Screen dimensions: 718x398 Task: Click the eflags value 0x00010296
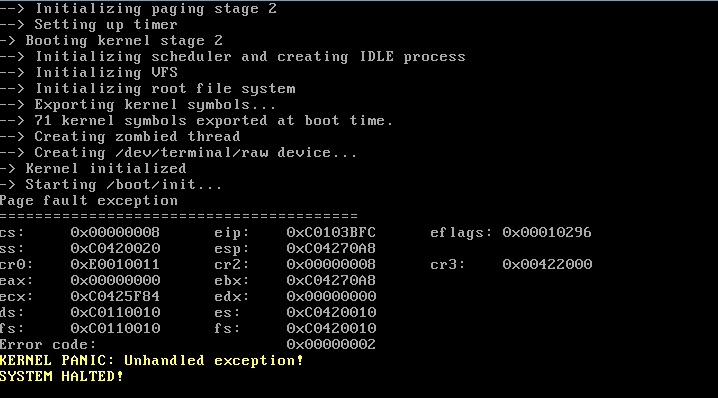[x=547, y=233]
